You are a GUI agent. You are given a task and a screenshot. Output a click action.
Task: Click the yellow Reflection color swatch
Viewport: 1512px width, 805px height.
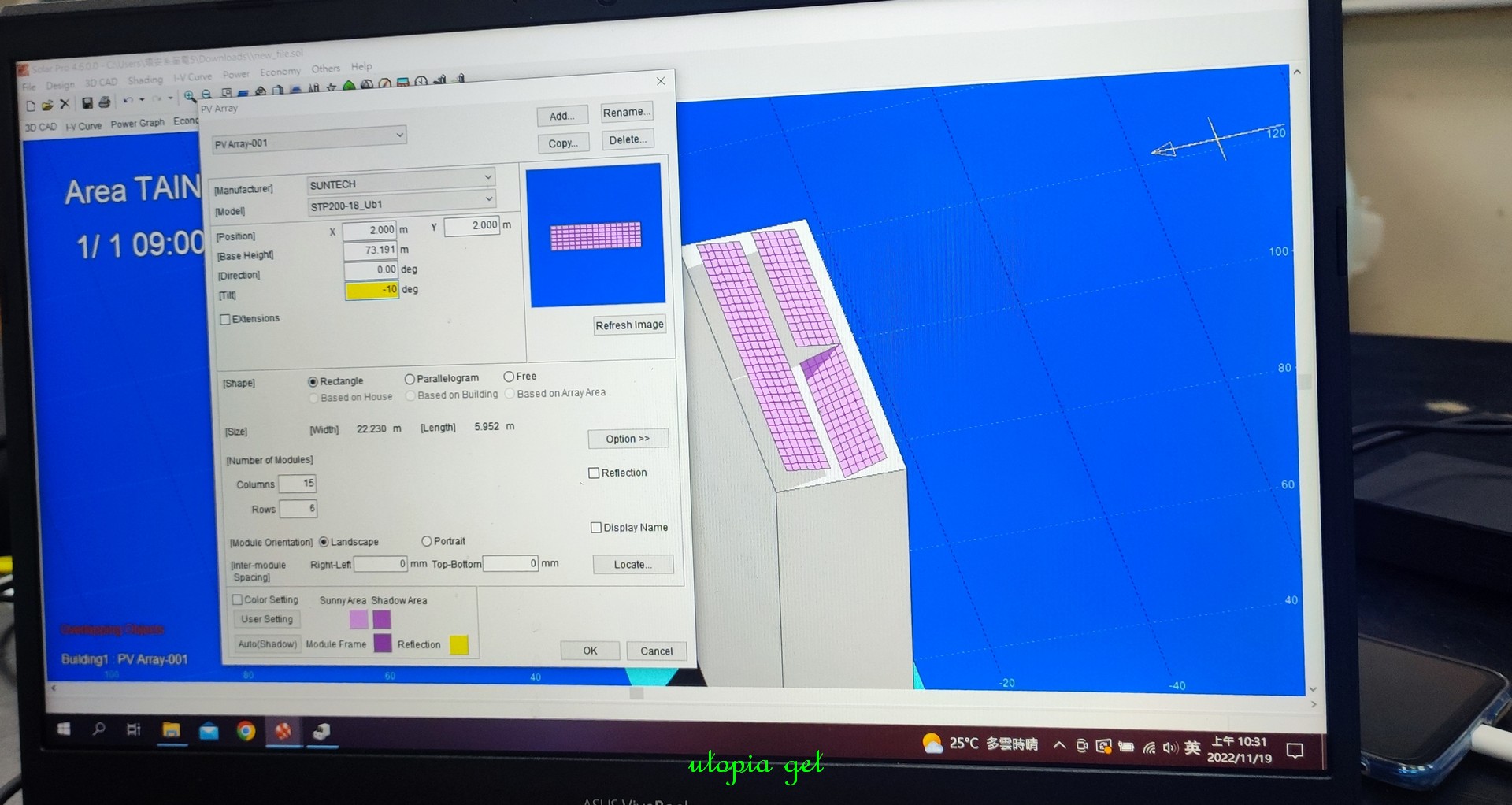tap(459, 645)
